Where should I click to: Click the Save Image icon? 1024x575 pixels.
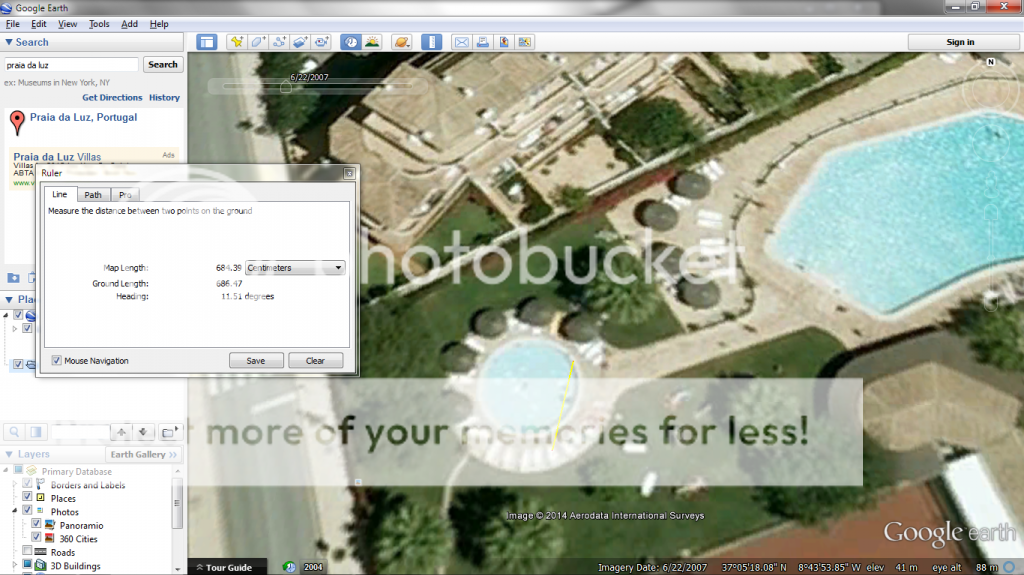point(504,42)
